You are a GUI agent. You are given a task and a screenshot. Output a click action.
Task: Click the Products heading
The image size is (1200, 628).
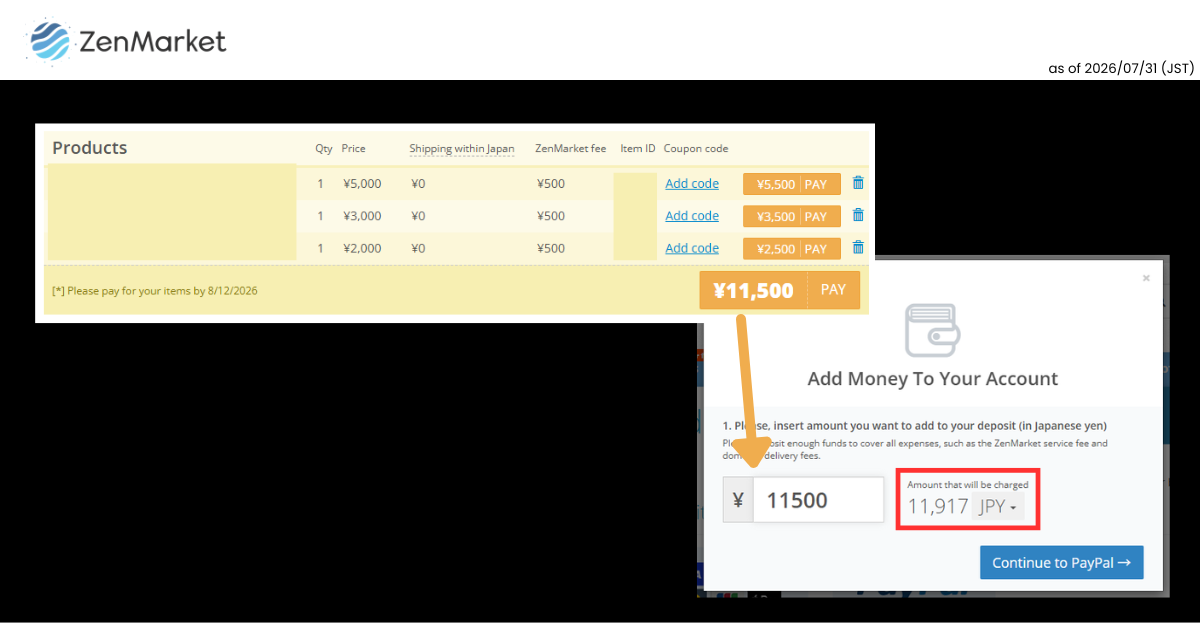tap(90, 148)
